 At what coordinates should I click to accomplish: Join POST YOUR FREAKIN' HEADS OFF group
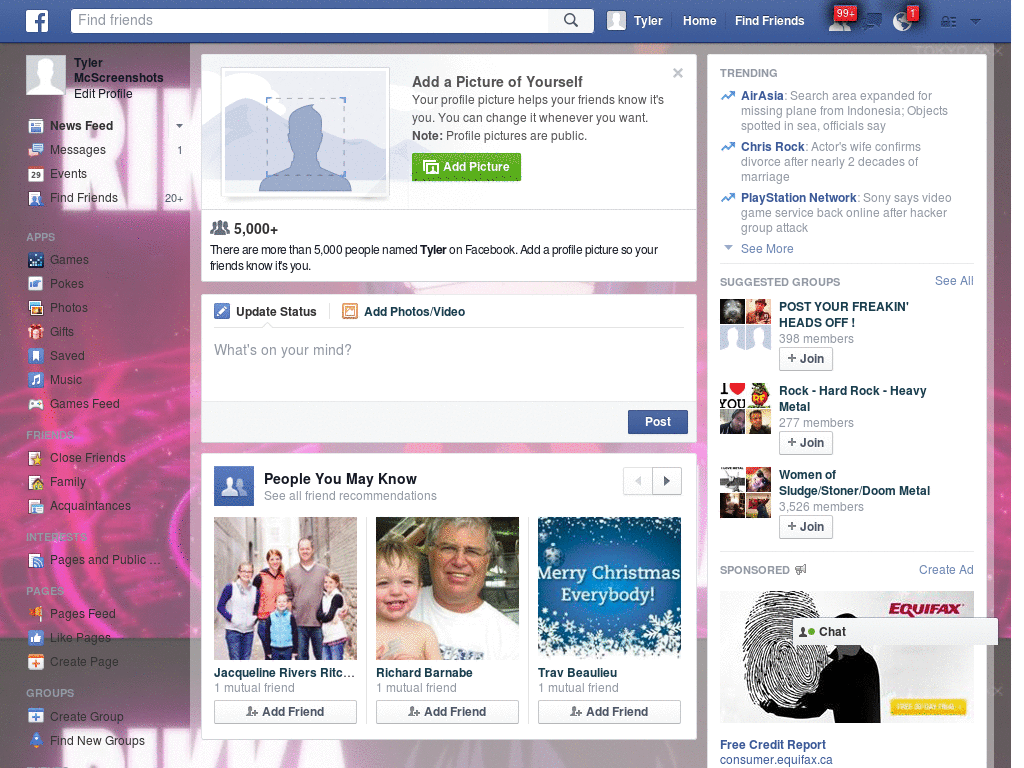pyautogui.click(x=806, y=359)
